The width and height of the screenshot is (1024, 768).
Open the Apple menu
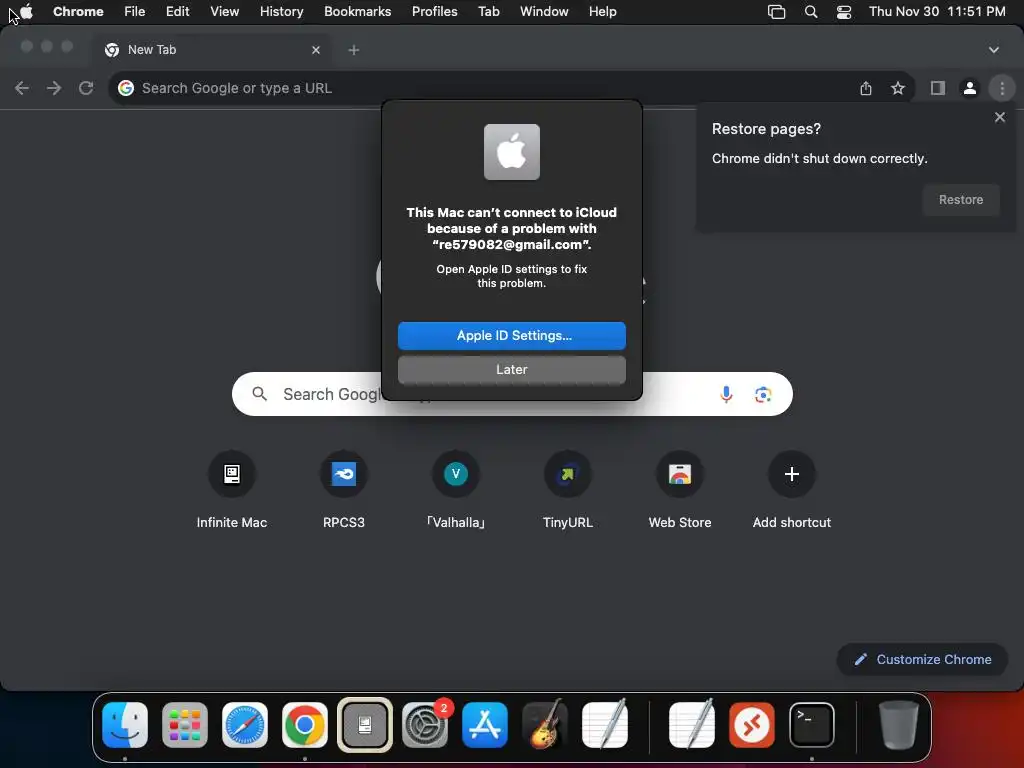[x=27, y=12]
